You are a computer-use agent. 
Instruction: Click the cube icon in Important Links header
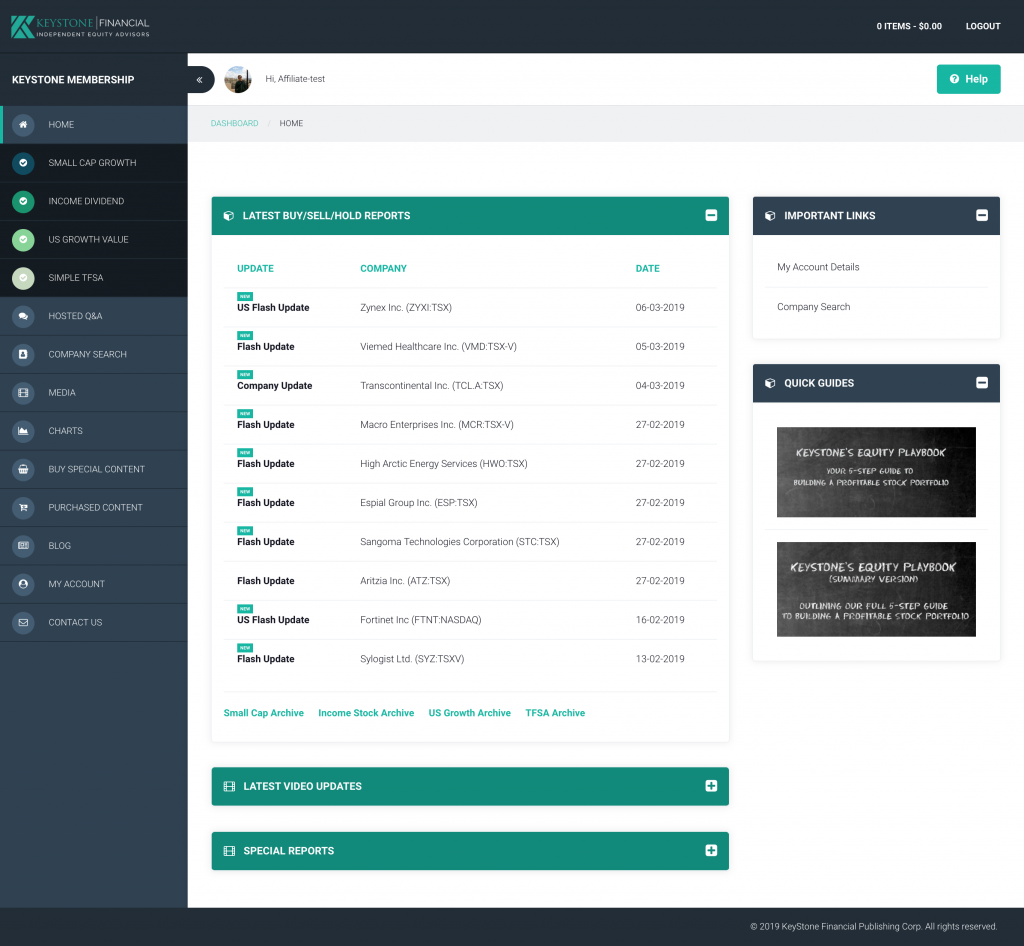pyautogui.click(x=770, y=215)
